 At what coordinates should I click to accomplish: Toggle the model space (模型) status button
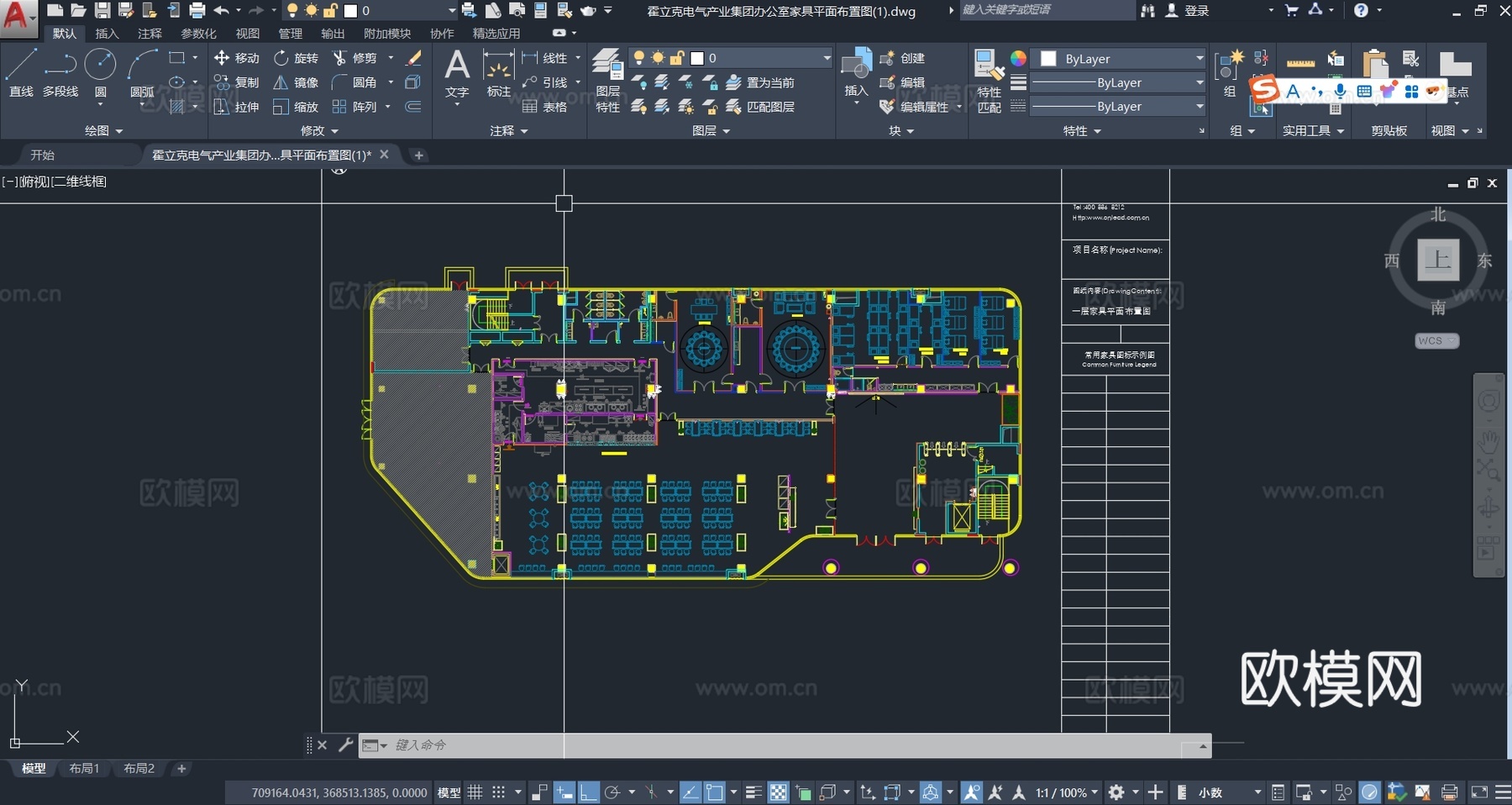coord(449,792)
